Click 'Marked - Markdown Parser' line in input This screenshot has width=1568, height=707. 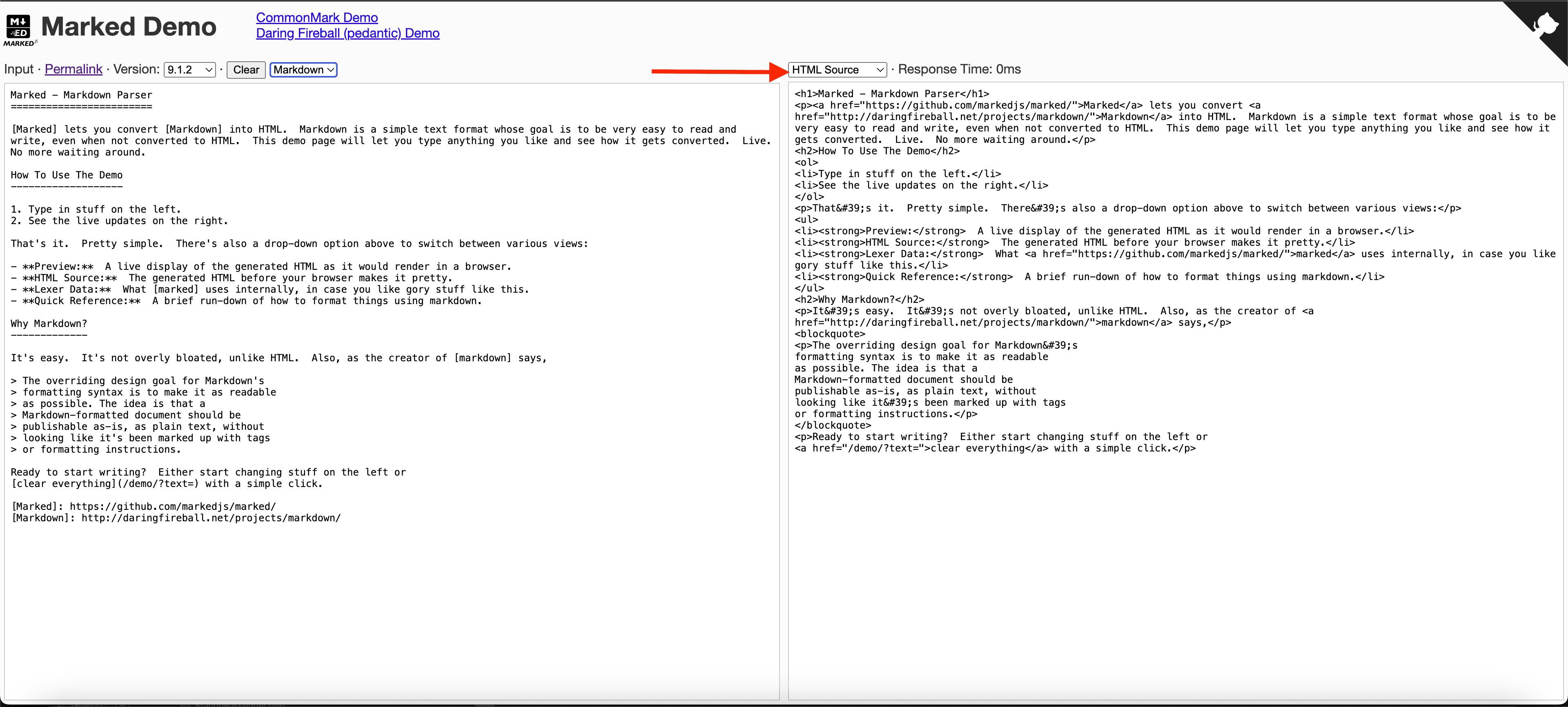81,95
